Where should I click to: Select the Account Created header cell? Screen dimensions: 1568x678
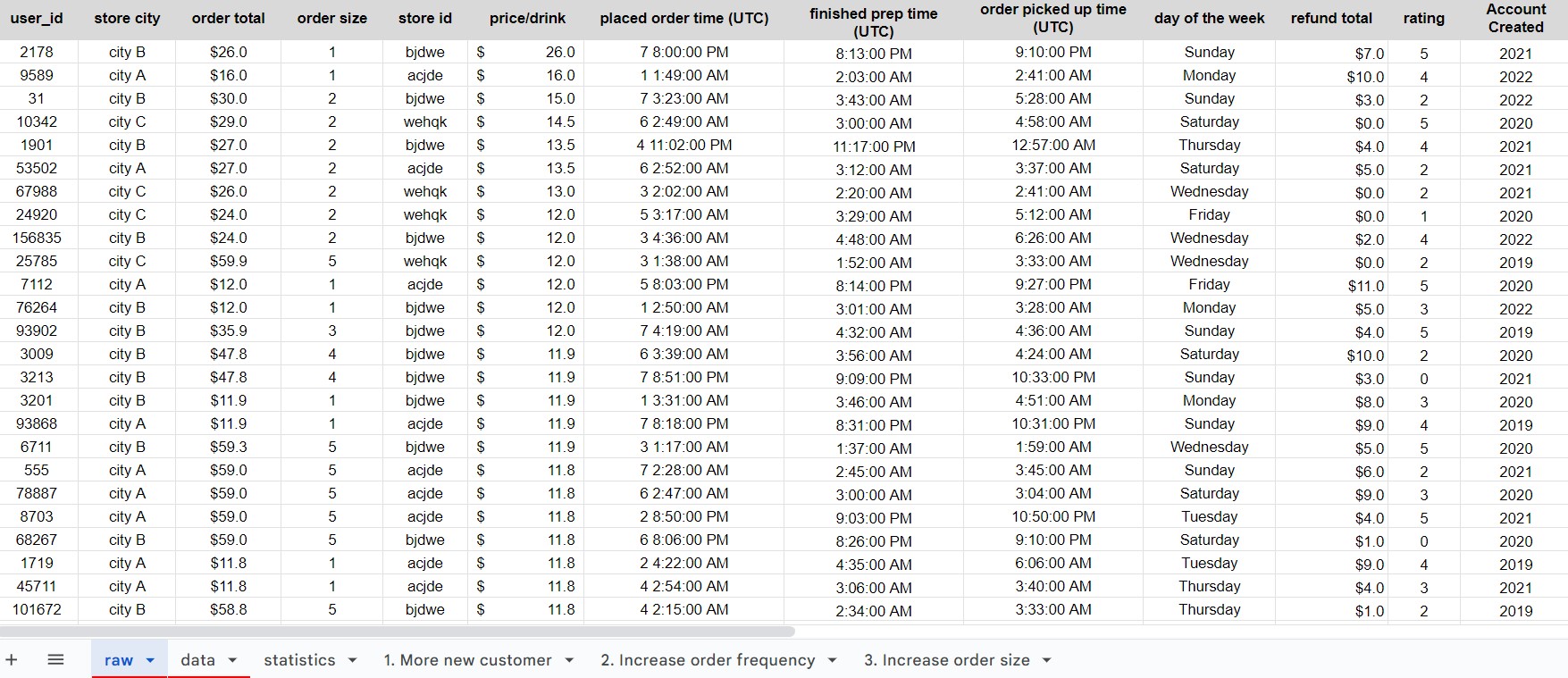[x=1515, y=18]
